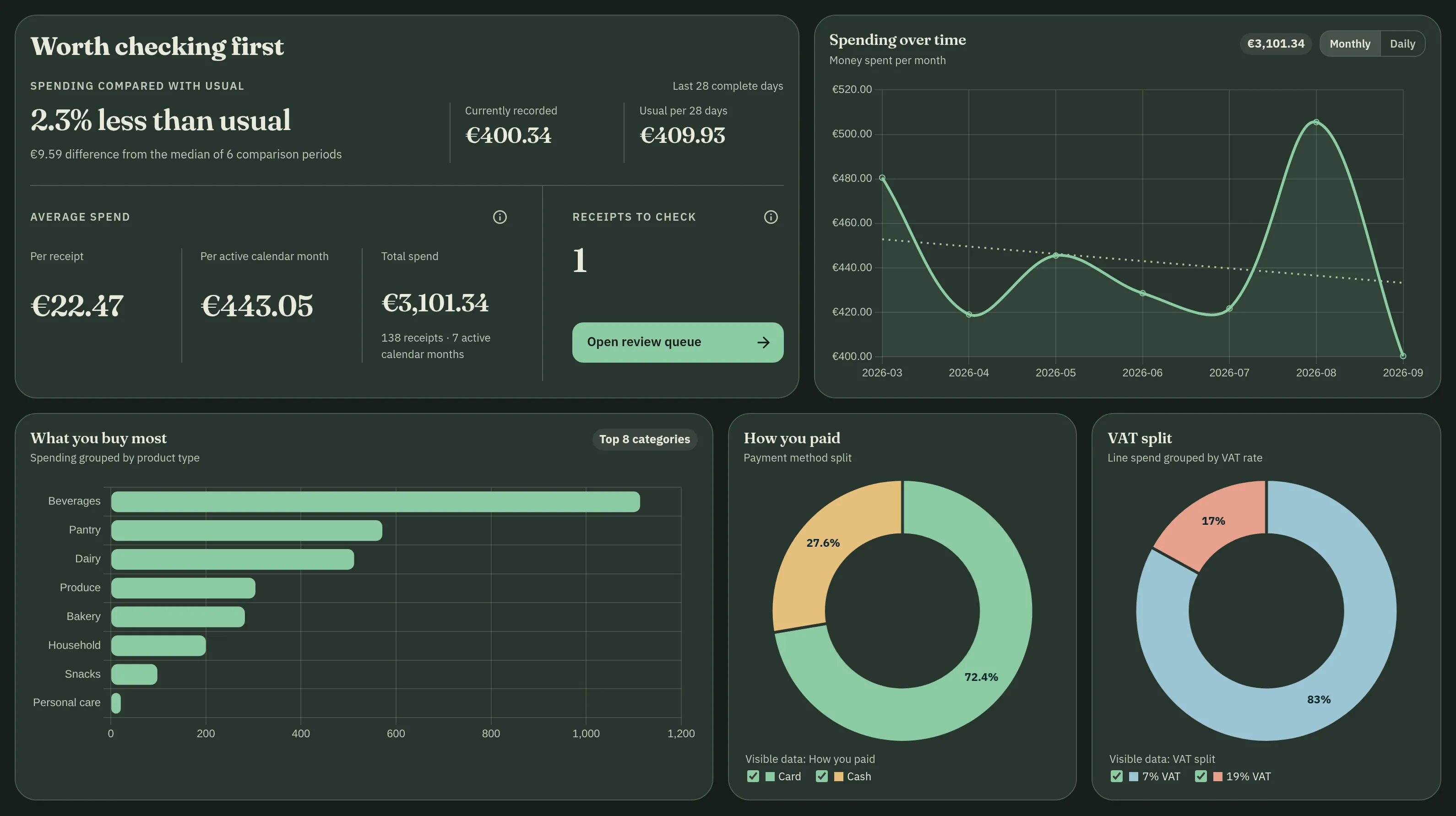
Task: Click '2.3% less than usual' heading
Action: [161, 120]
